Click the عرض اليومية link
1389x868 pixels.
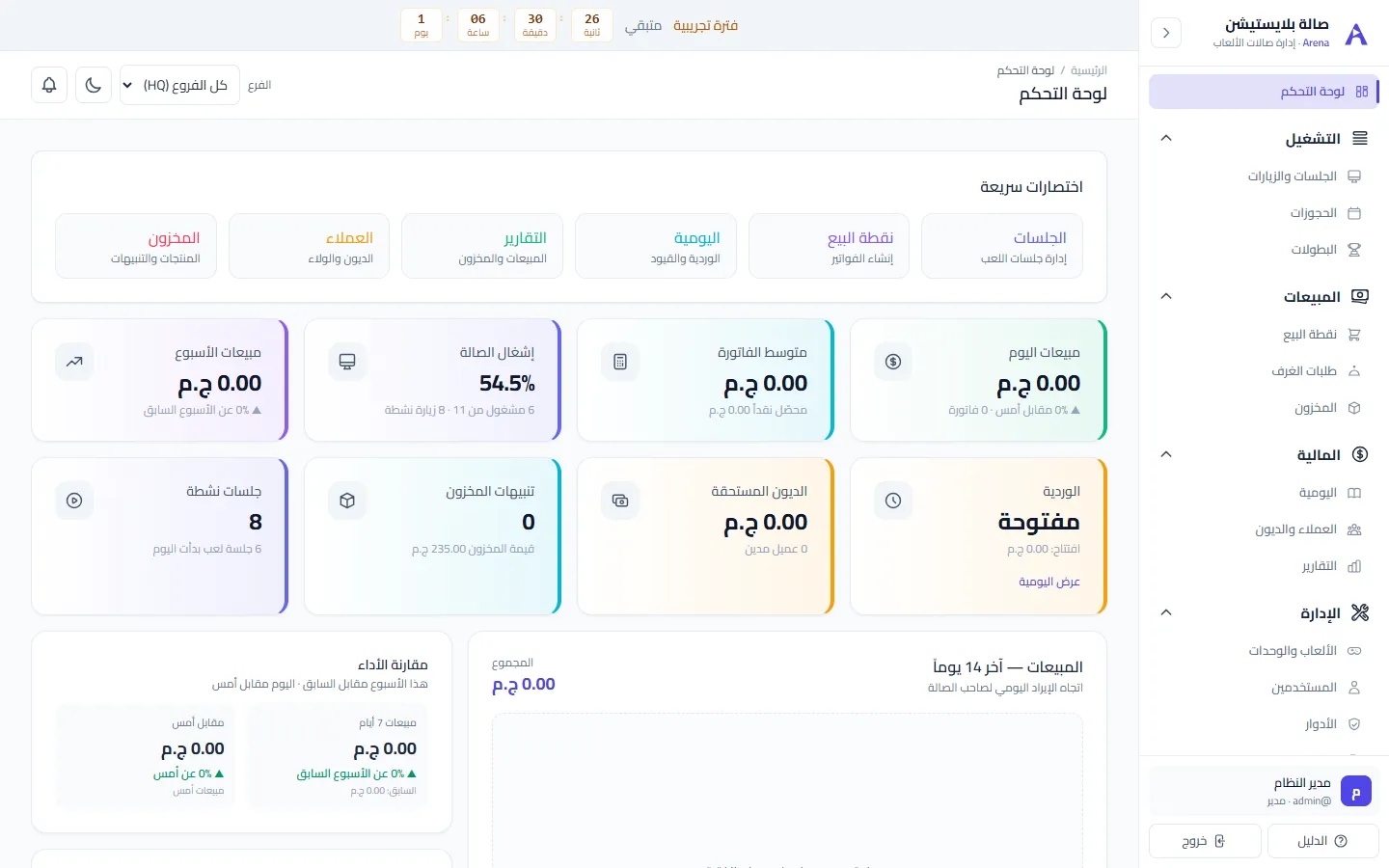[x=1049, y=582]
